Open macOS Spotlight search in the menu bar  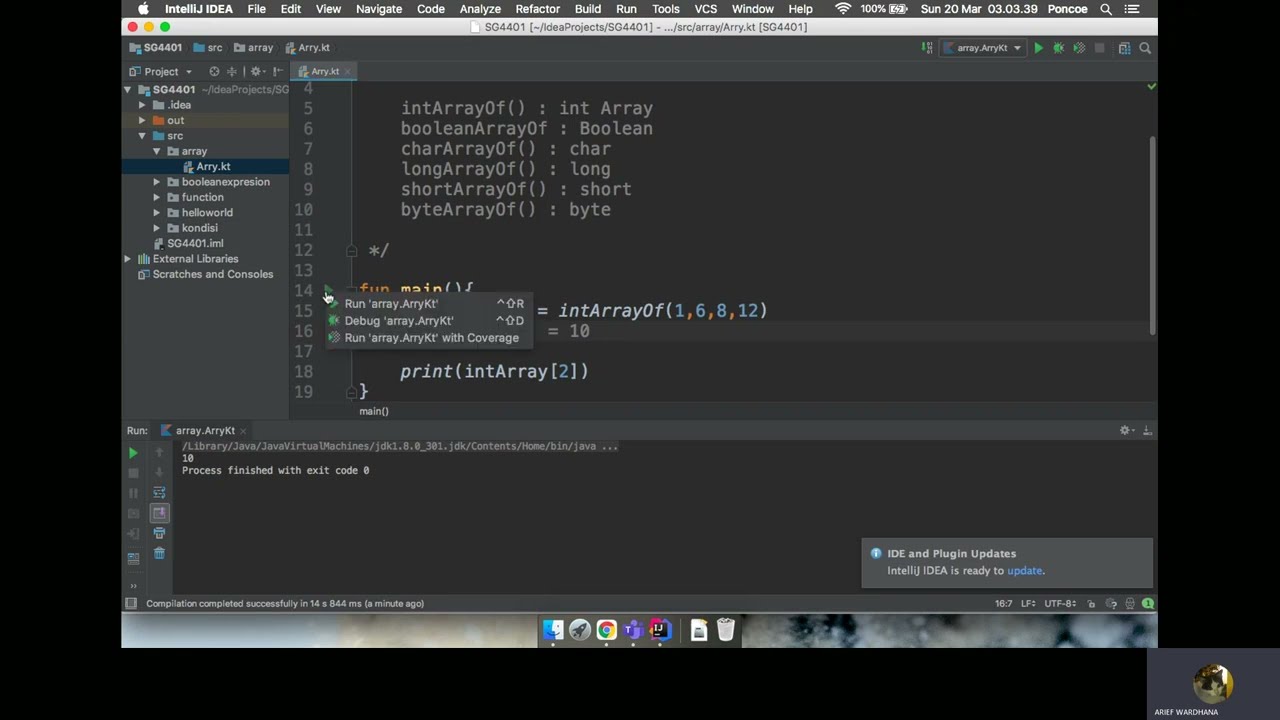click(x=1106, y=9)
